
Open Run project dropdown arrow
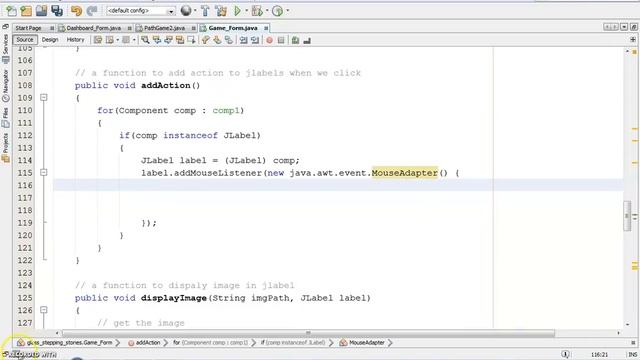click(247, 11)
